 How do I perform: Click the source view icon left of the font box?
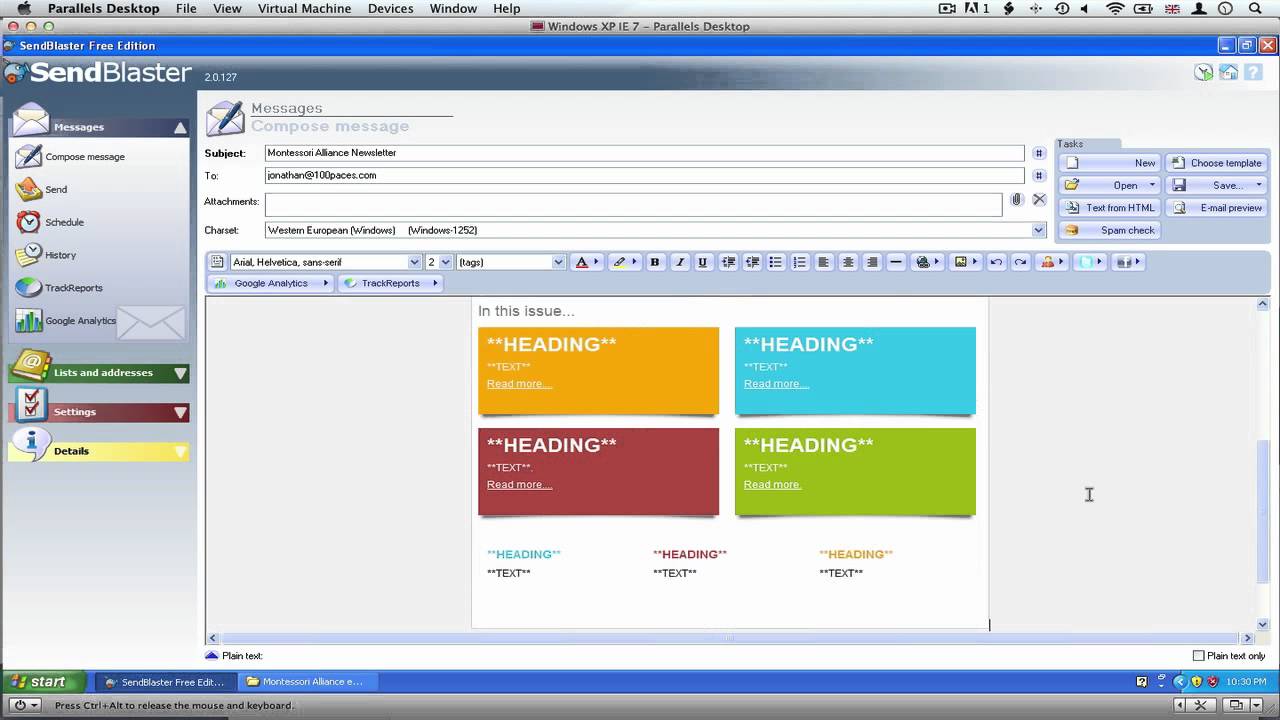(x=217, y=262)
